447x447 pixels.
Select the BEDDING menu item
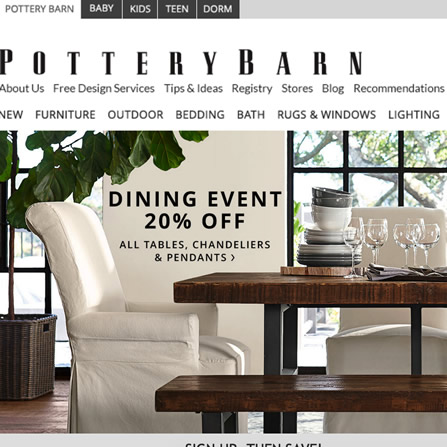coord(200,115)
